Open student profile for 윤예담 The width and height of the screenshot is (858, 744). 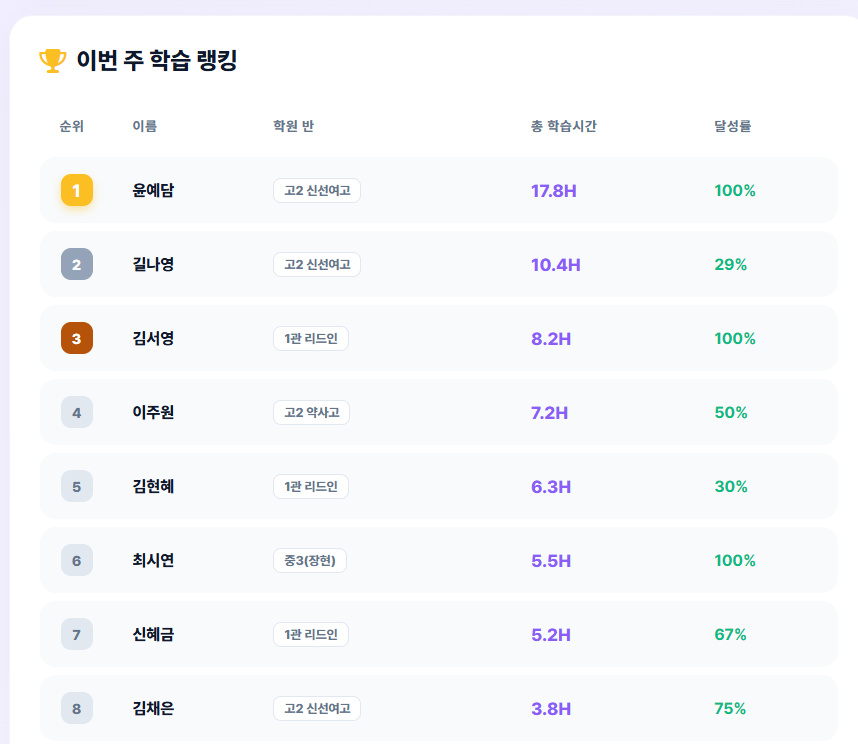[151, 190]
